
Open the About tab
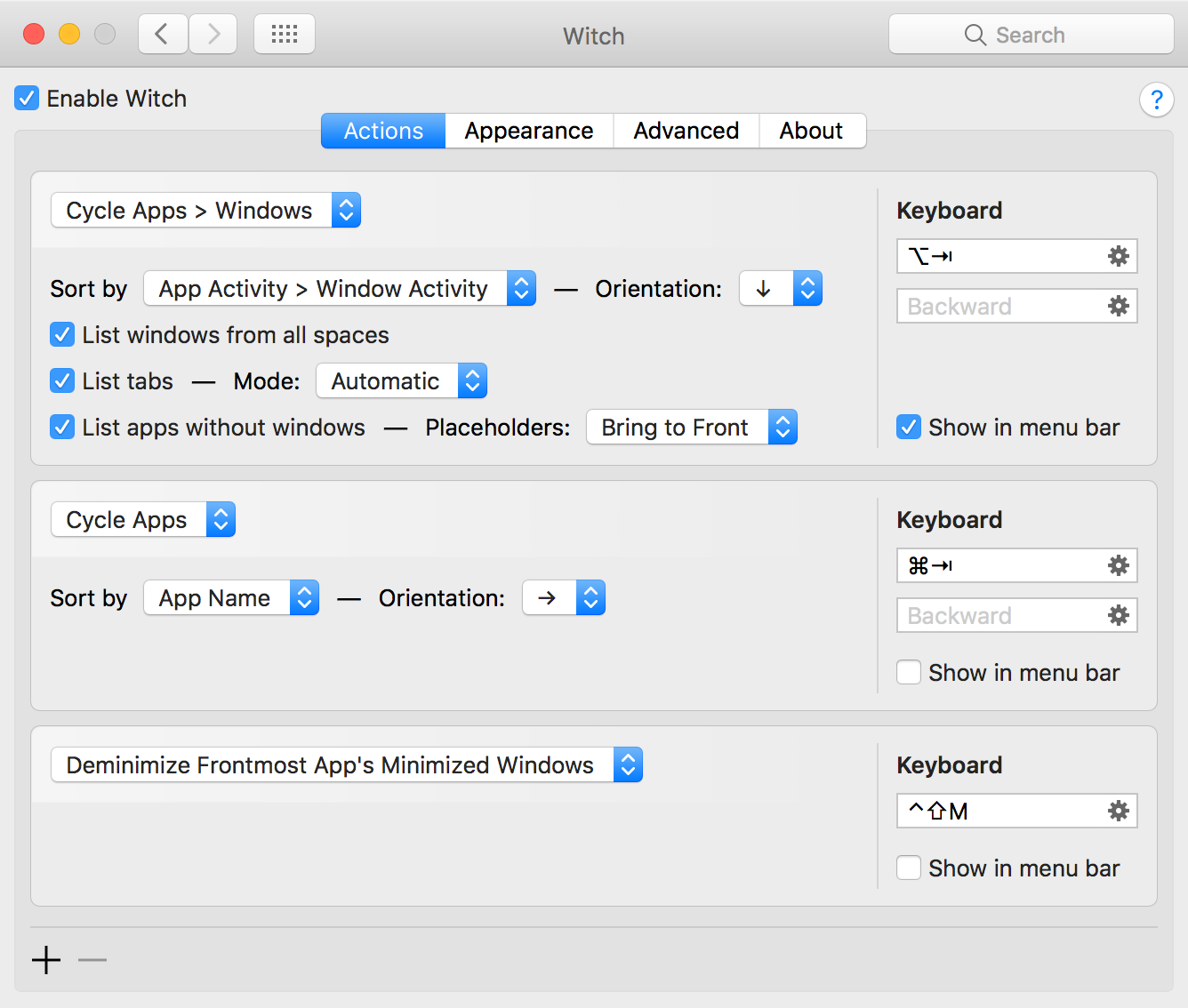[811, 131]
